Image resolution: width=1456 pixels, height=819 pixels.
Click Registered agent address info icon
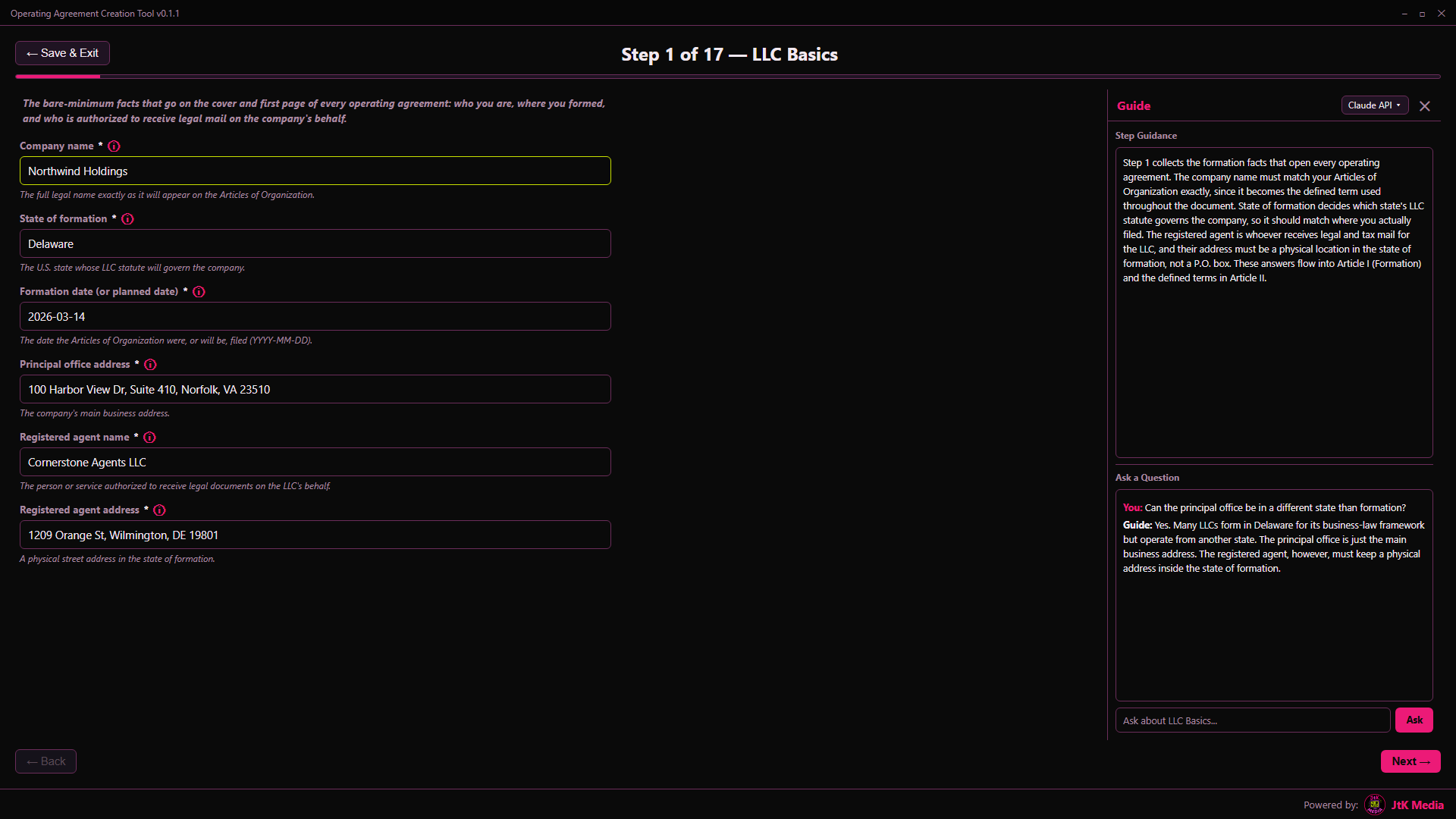[x=159, y=510]
